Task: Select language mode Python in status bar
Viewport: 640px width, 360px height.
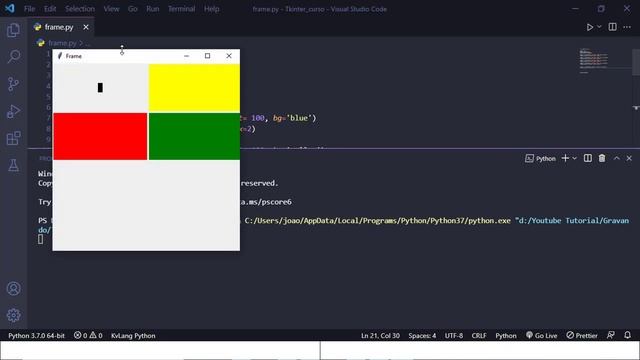Action: pos(506,336)
